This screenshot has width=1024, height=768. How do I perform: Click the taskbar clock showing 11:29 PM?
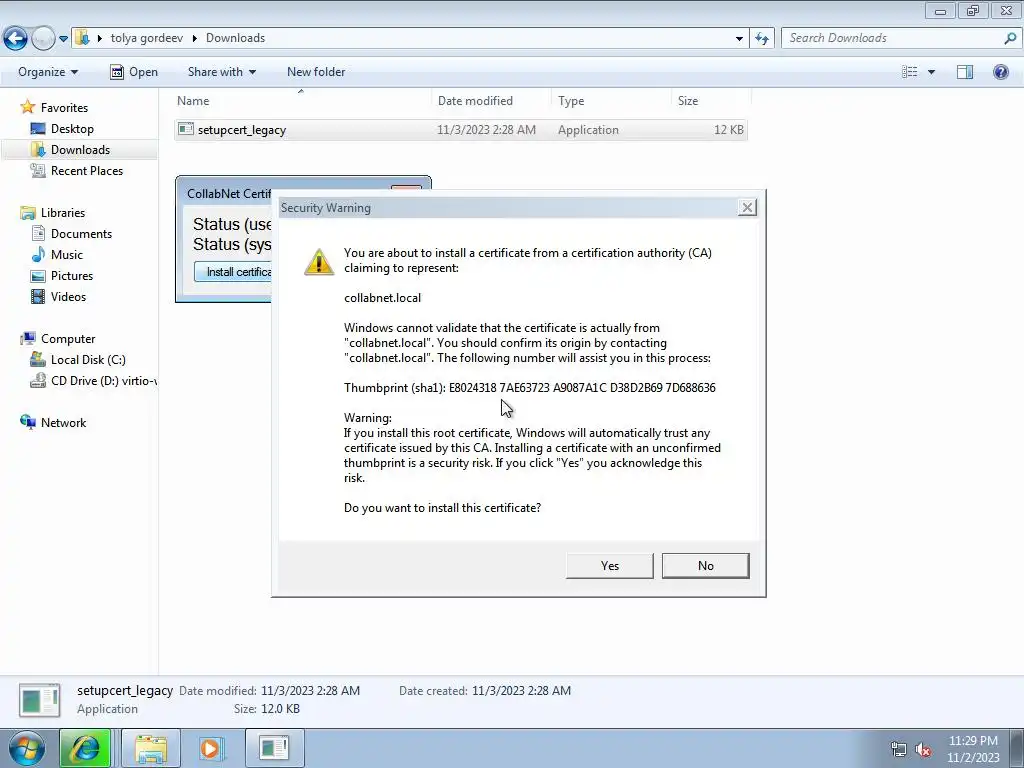pyautogui.click(x=972, y=749)
